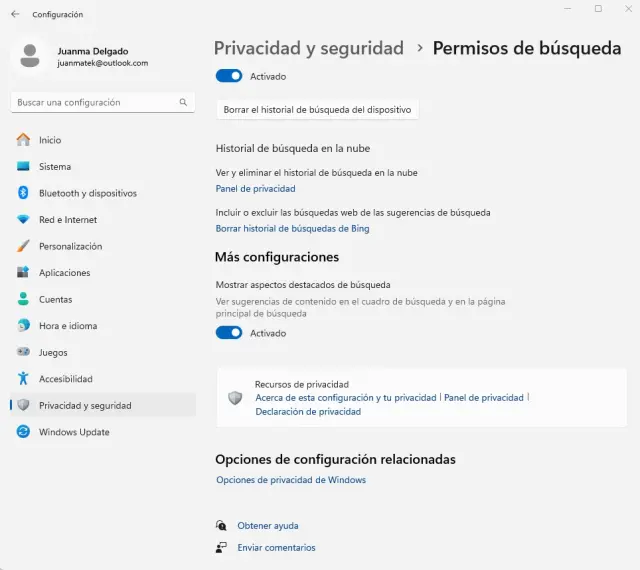The width and height of the screenshot is (640, 570).
Task: Open Borrar historial de búsquedas de Bing link
Action: click(x=293, y=229)
